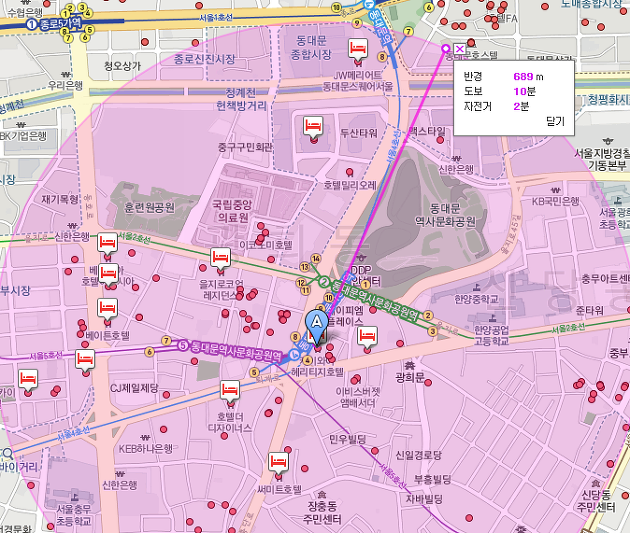
Task: Click the 민우빌딩 label
Action: click(x=348, y=439)
